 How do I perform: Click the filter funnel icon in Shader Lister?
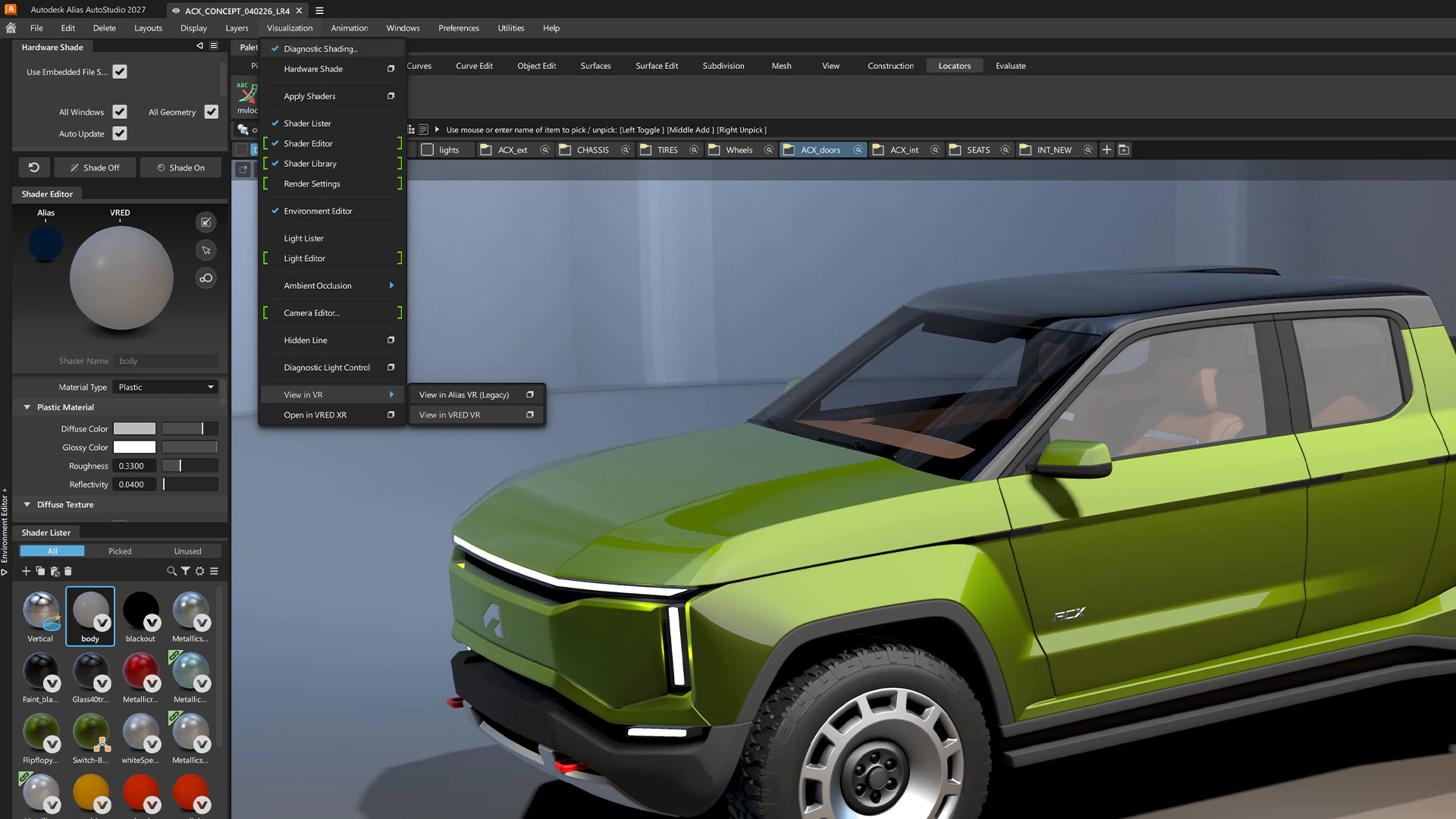tap(185, 571)
